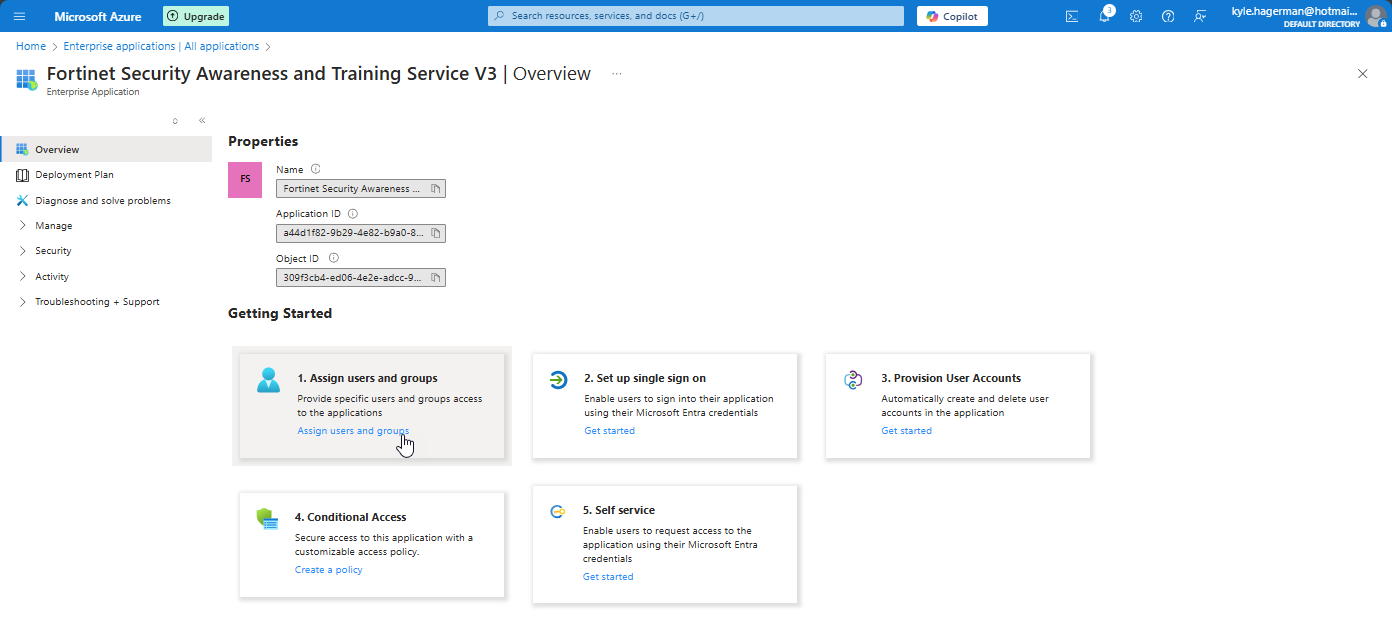Click the Create a policy link
Viewport: 1392px width, 617px height.
328,570
